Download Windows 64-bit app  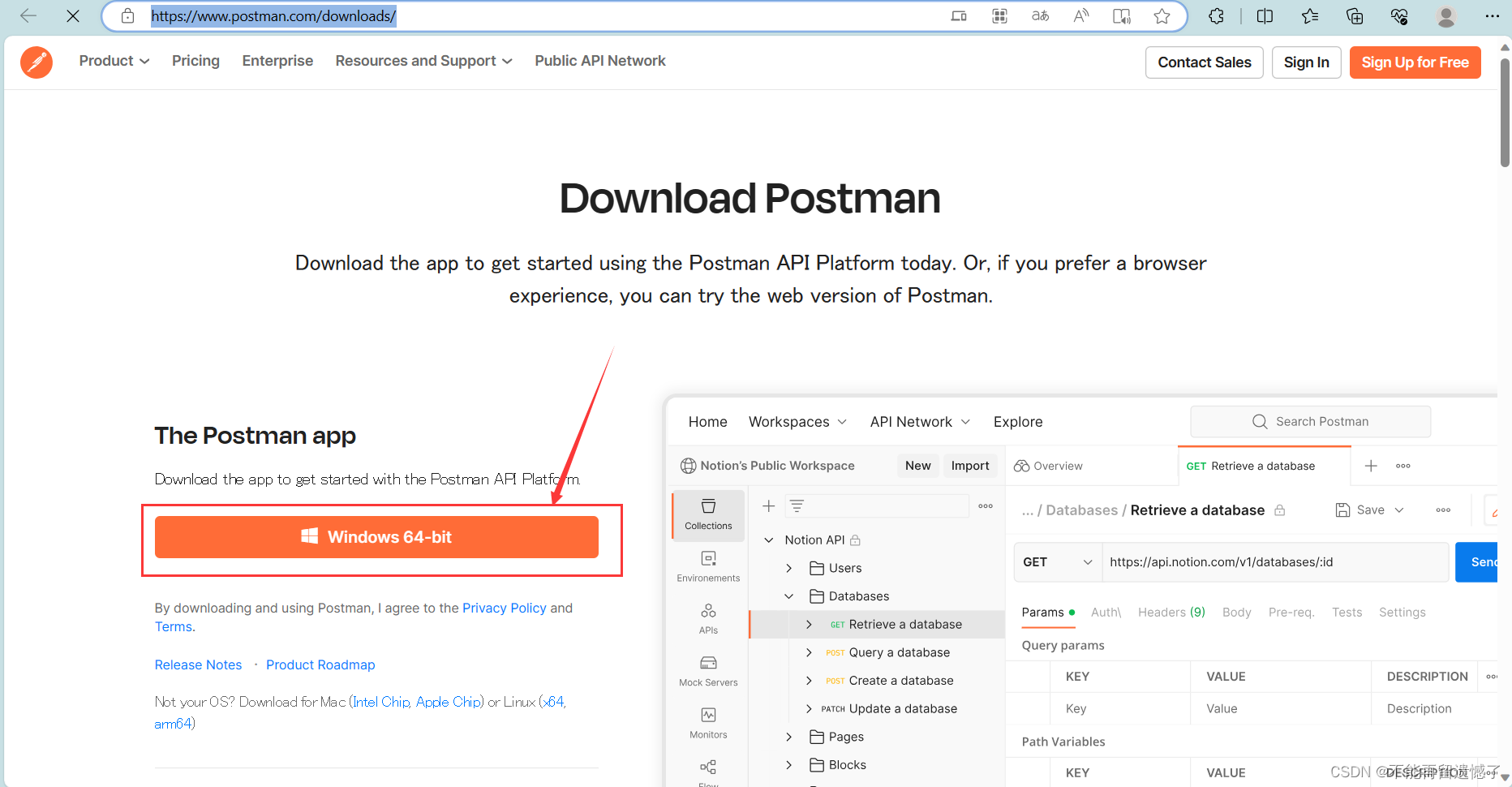tap(376, 537)
